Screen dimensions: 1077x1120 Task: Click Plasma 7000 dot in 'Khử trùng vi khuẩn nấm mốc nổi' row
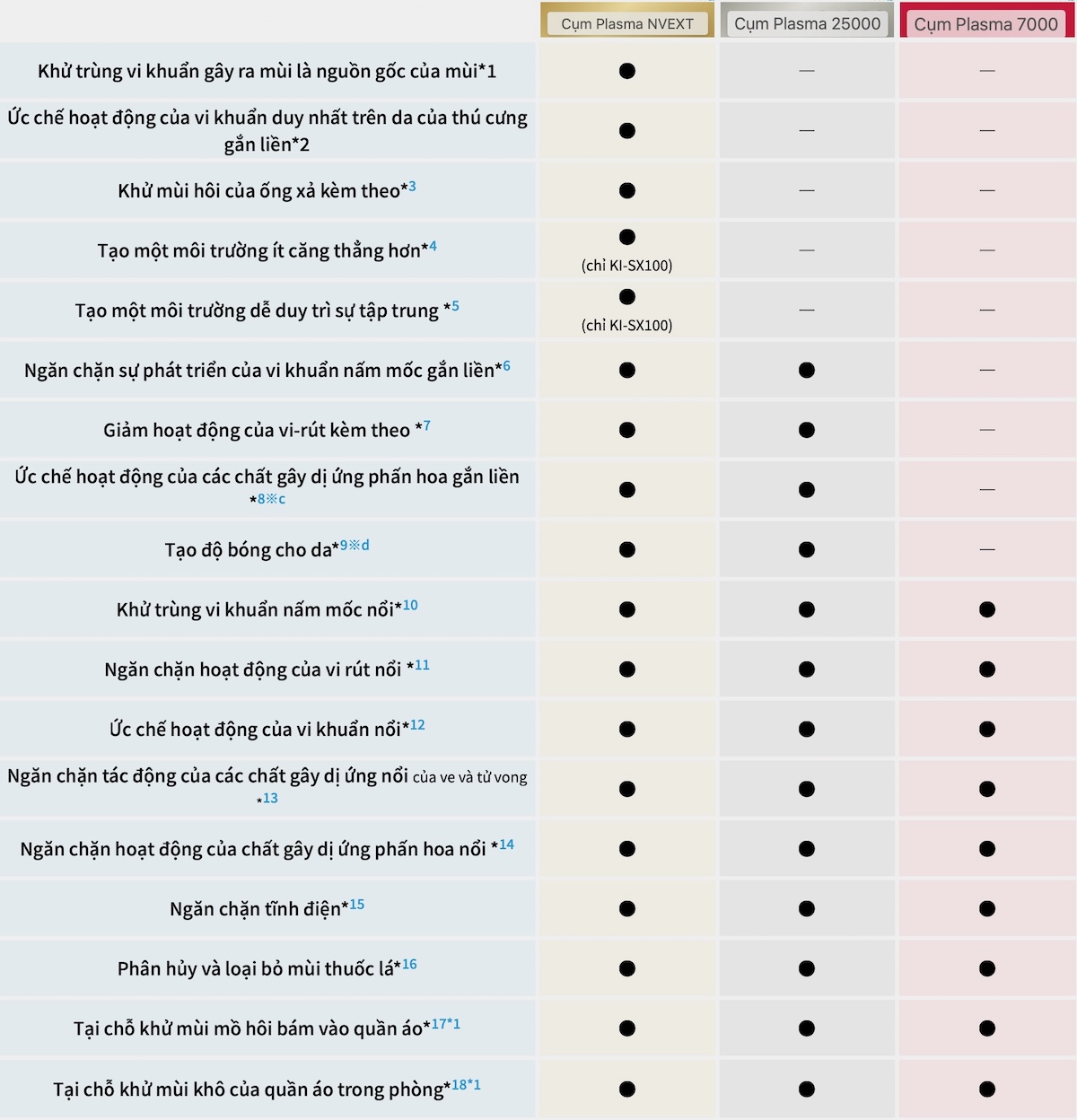[987, 609]
